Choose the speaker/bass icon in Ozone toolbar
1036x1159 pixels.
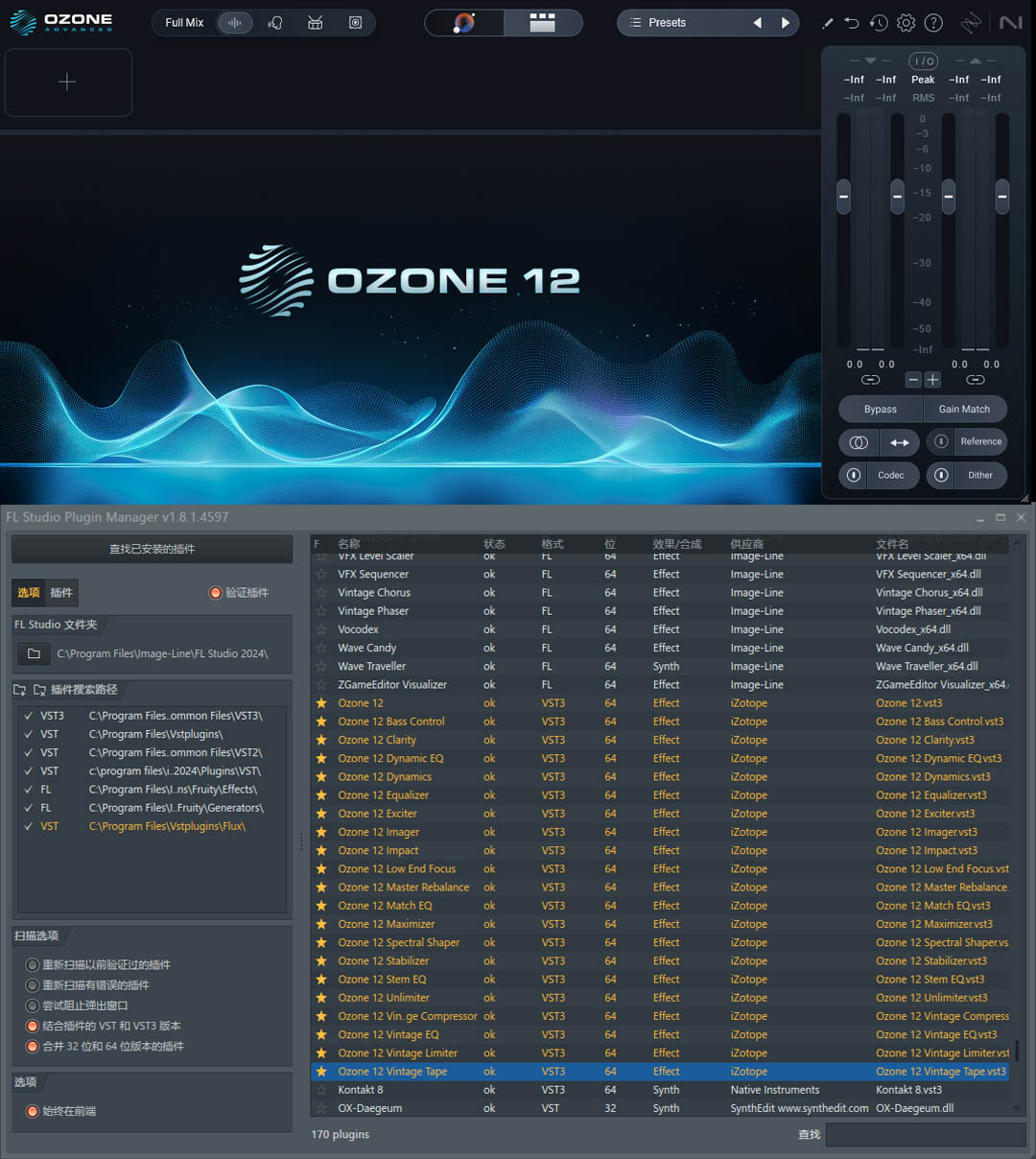(355, 23)
